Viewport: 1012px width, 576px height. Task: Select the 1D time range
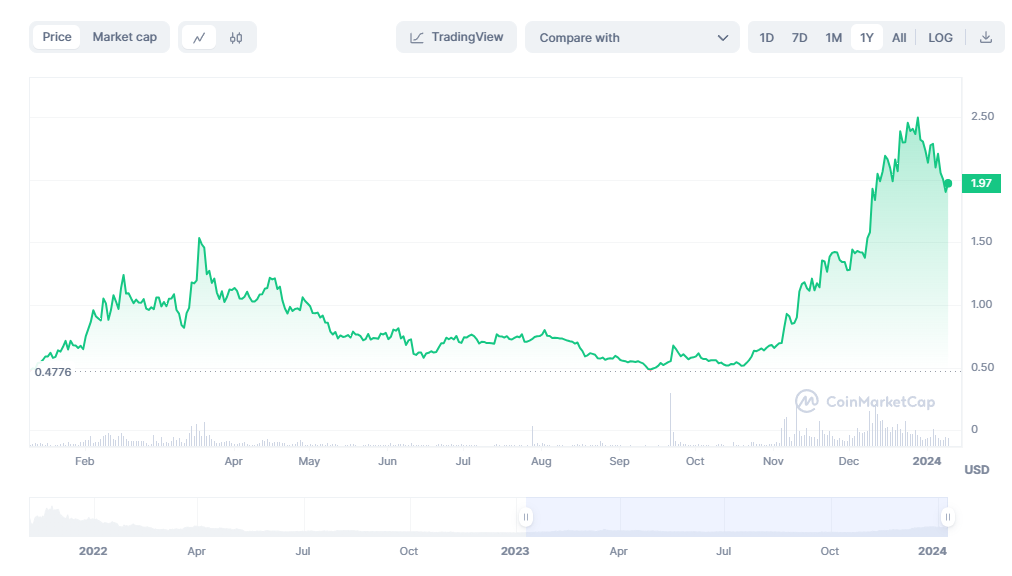(x=767, y=38)
